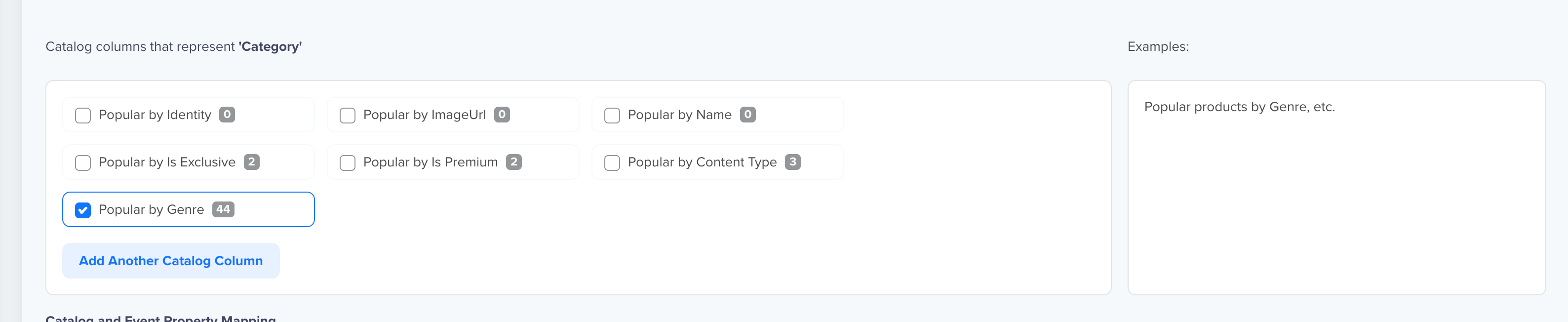The height and width of the screenshot is (322, 1568).
Task: Click the 0 count badge beside Identity
Action: [x=227, y=115]
